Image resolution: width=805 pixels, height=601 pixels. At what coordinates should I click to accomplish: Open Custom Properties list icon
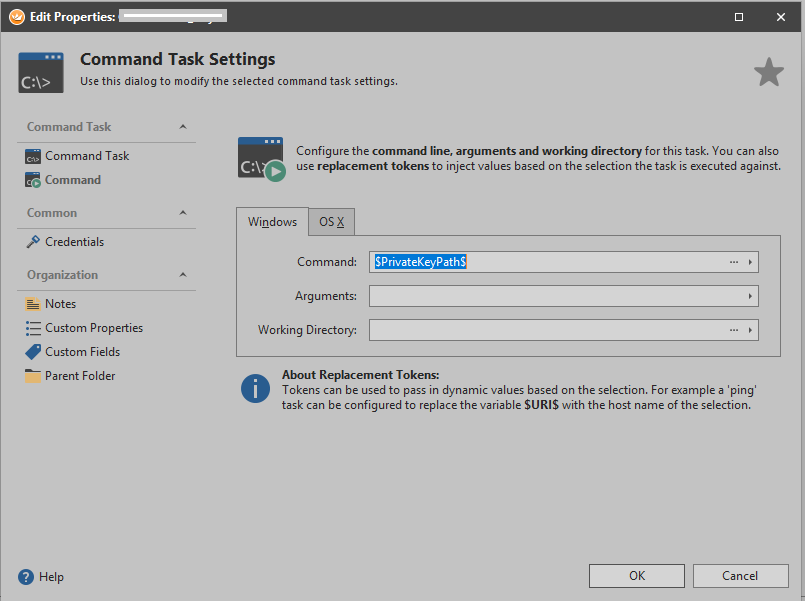pyautogui.click(x=33, y=328)
